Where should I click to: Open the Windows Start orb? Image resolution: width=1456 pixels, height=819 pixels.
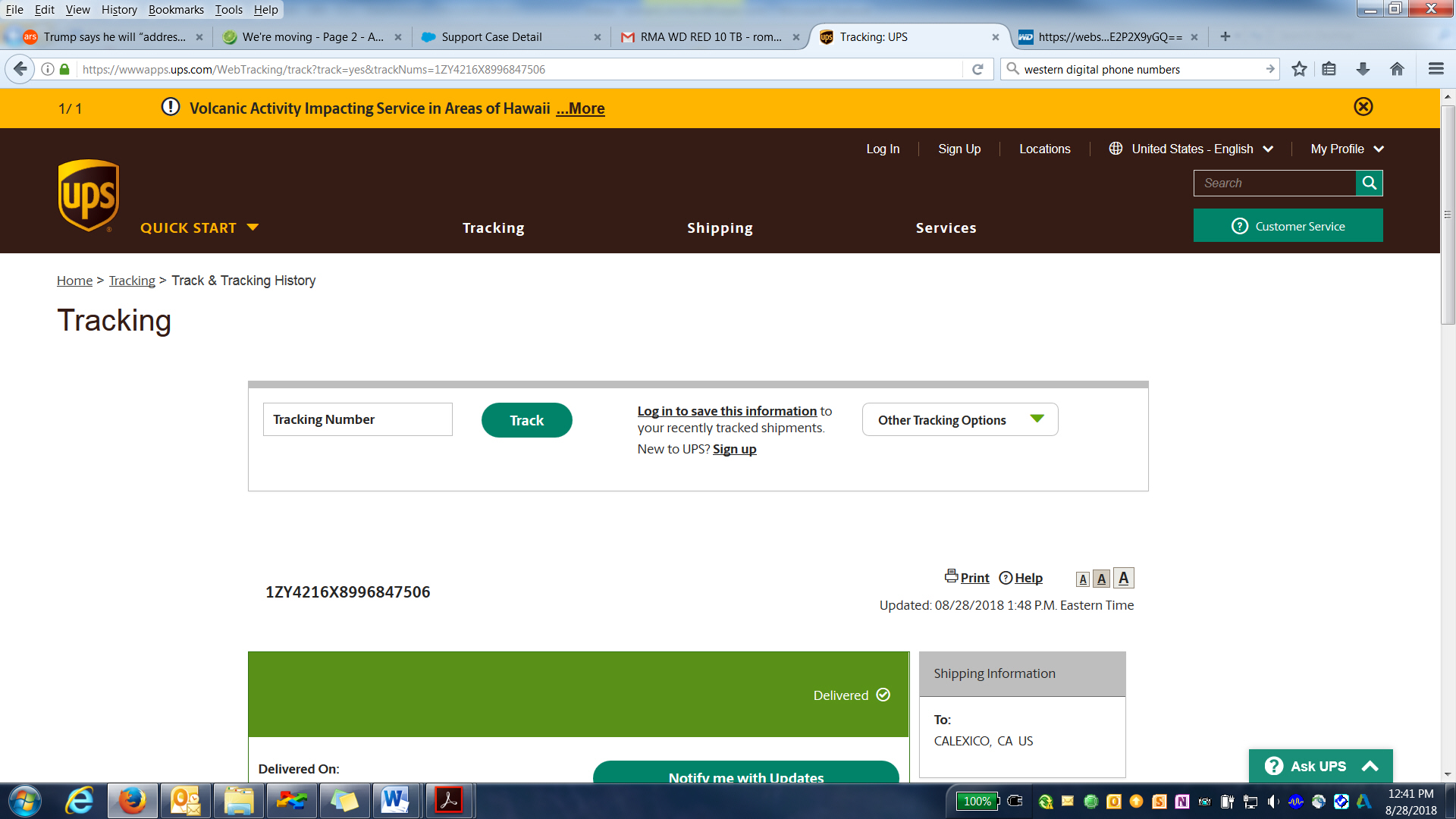click(25, 801)
